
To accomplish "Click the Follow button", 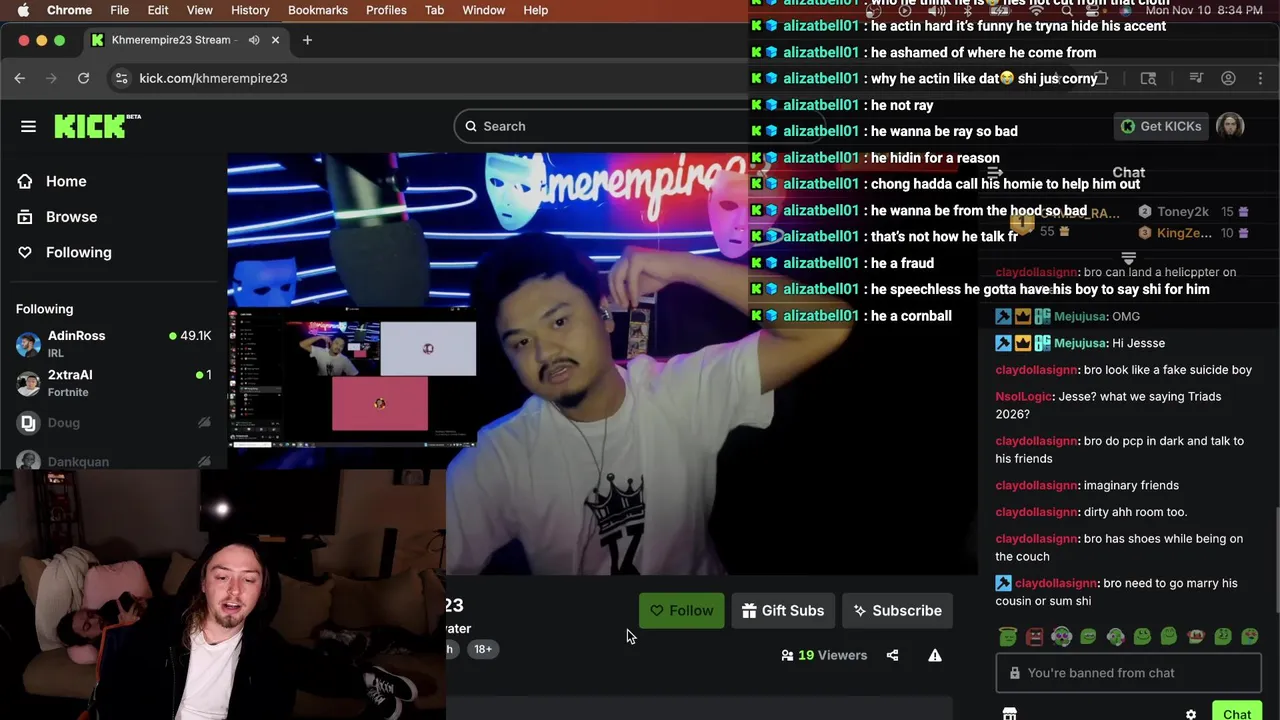I will (682, 610).
